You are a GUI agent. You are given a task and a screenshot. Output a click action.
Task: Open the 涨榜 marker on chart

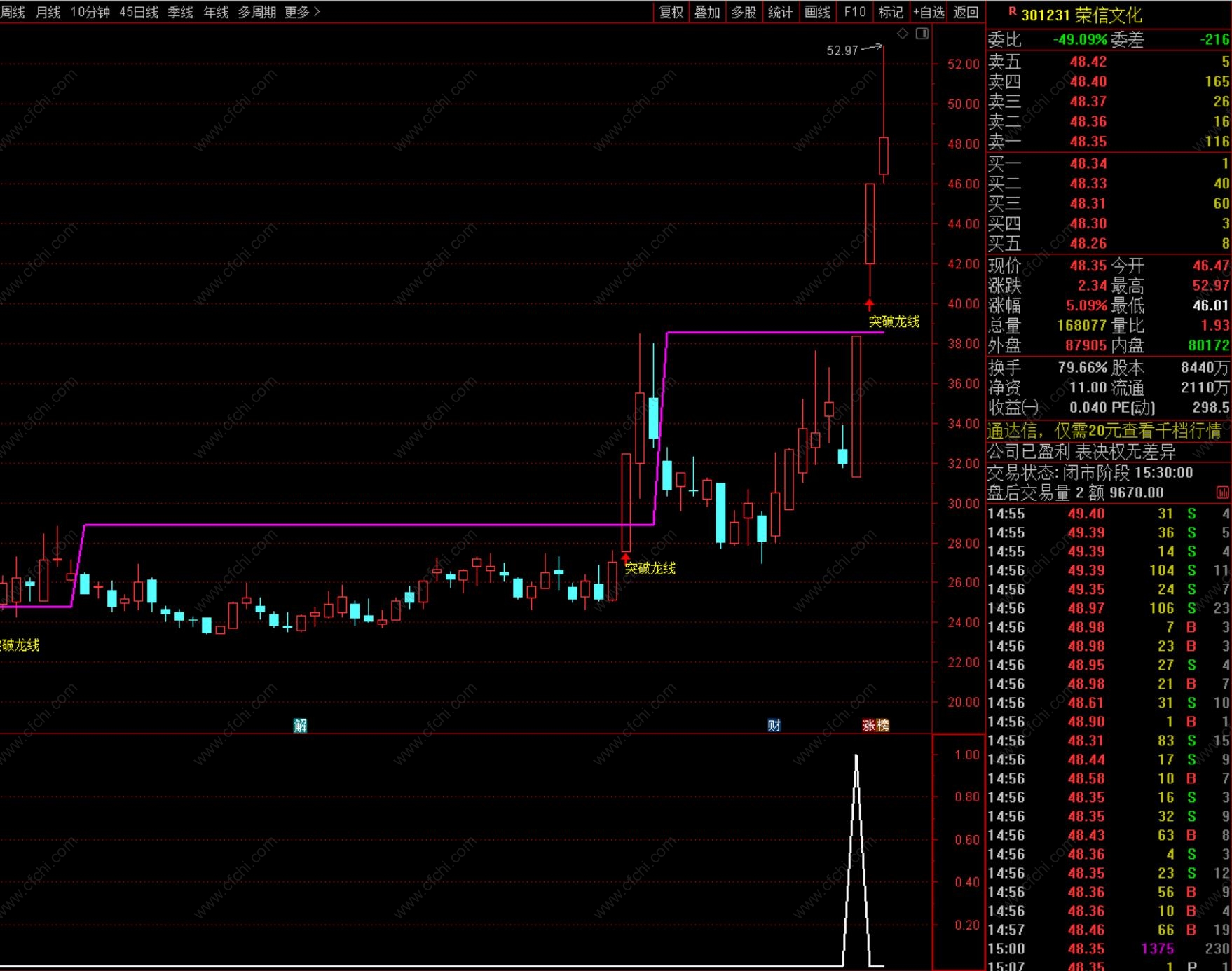pos(875,725)
